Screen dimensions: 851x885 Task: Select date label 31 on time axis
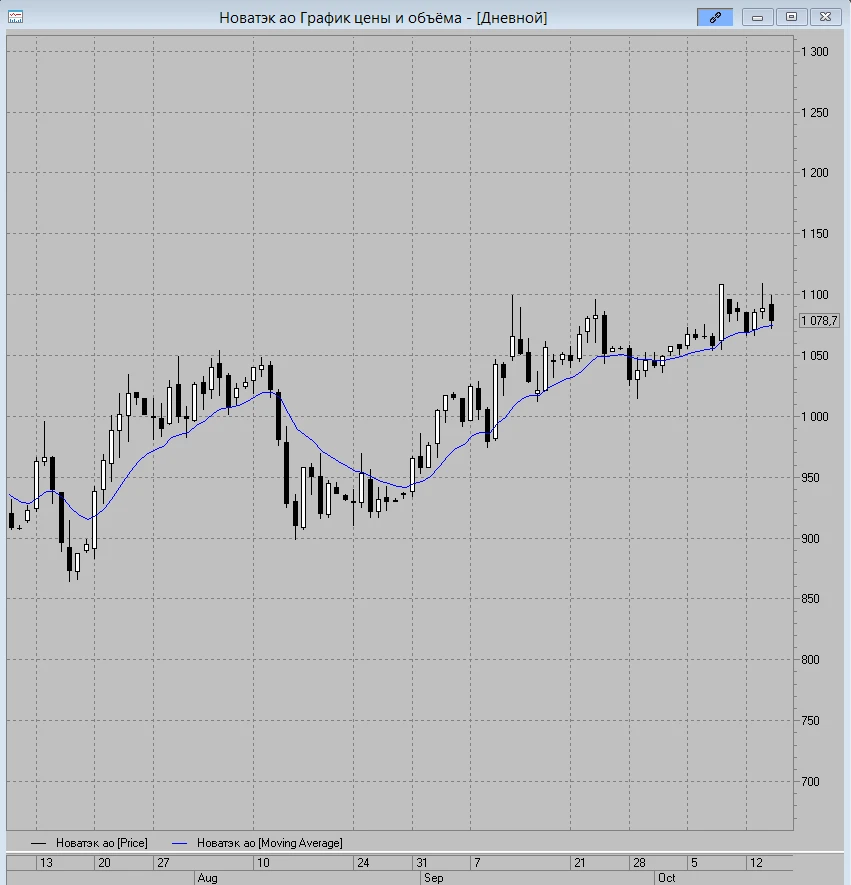[x=422, y=863]
